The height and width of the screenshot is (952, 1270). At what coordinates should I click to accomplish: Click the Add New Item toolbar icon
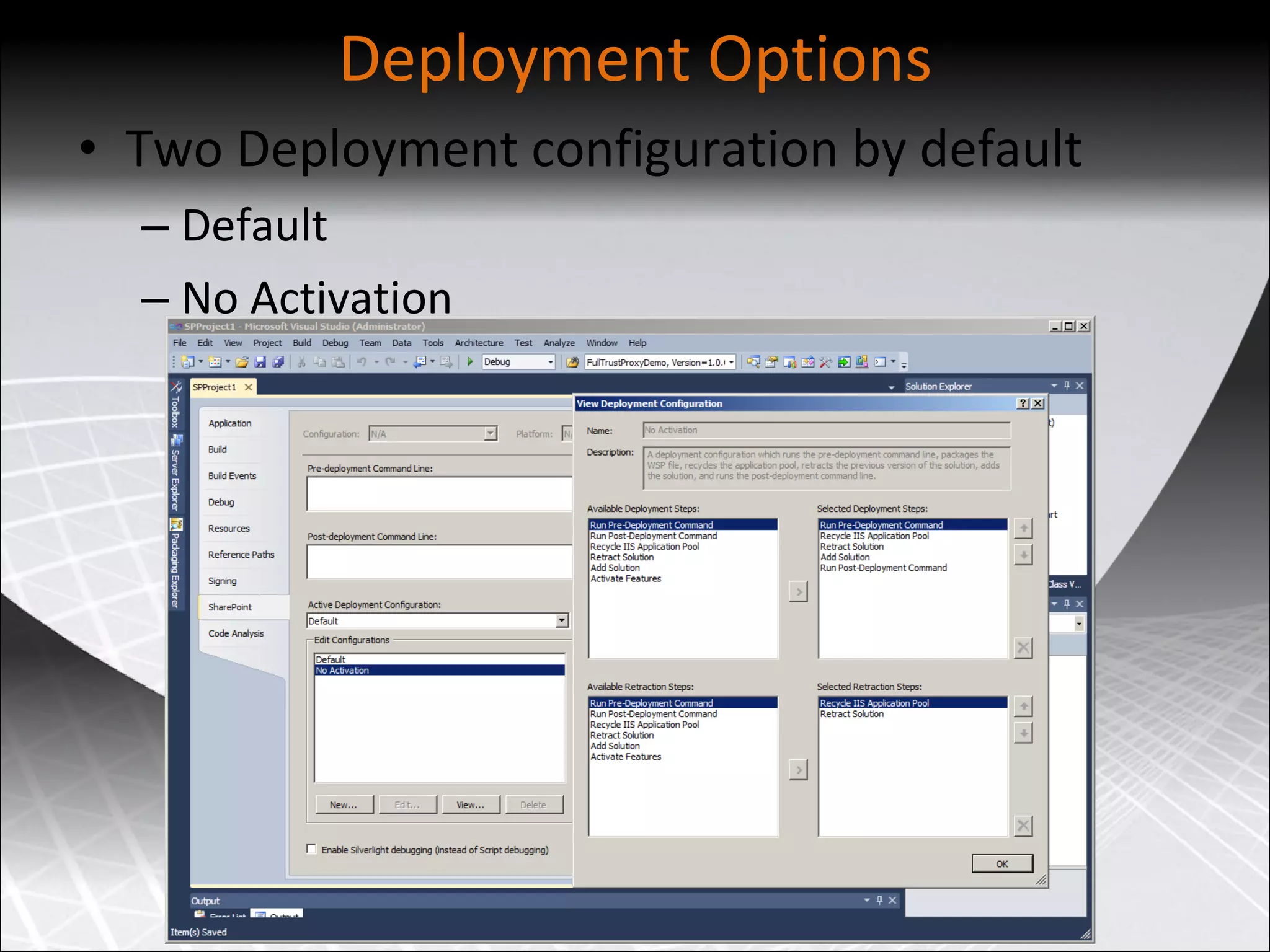pyautogui.click(x=215, y=362)
